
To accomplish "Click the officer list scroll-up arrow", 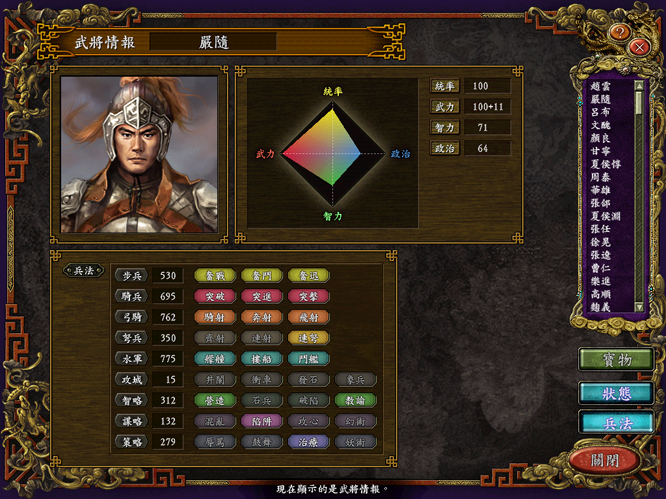I will [638, 85].
